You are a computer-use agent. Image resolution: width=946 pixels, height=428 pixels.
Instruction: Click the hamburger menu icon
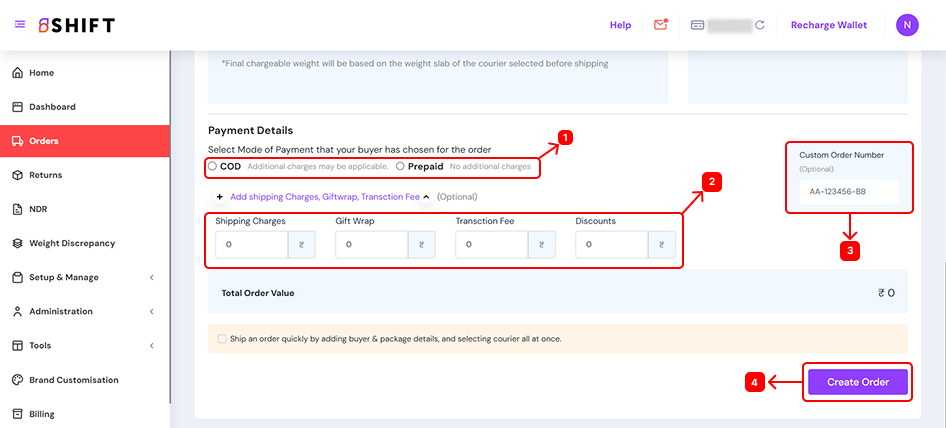pyautogui.click(x=20, y=25)
